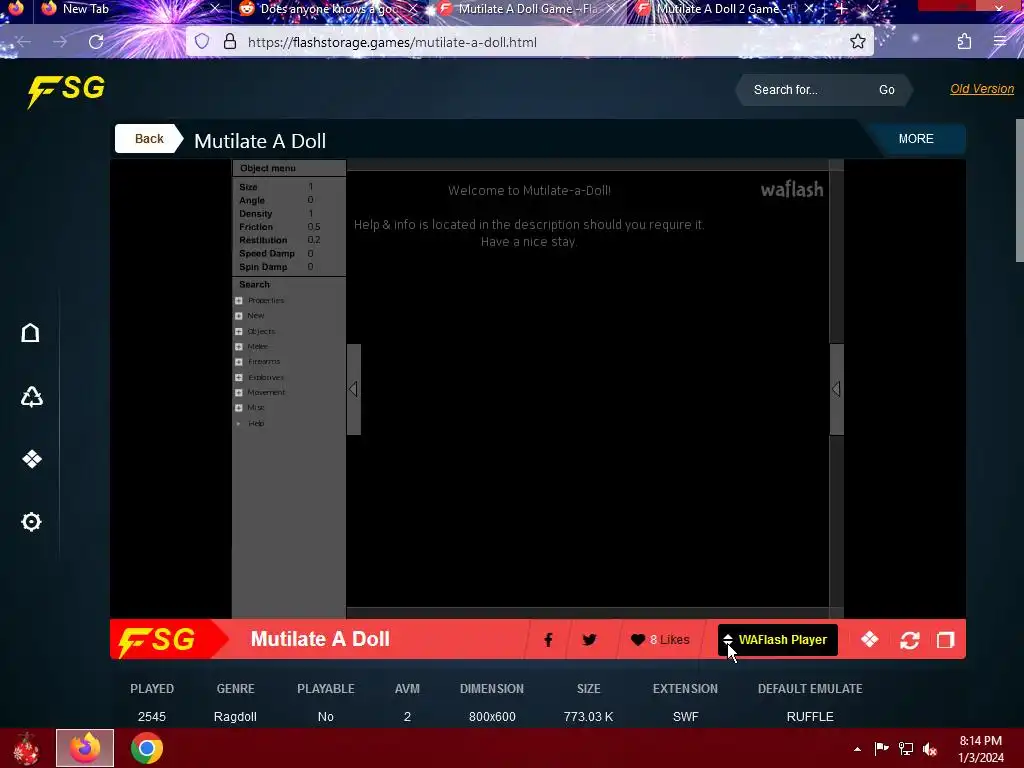Switch to the 'Does anyone knows a go...' tab
Viewport: 1024px width, 768px height.
tap(328, 8)
